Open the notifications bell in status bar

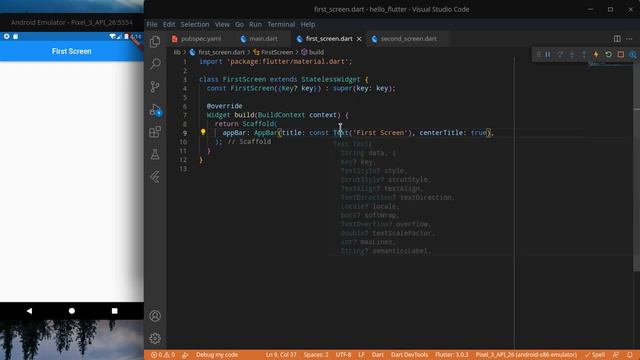coord(630,355)
